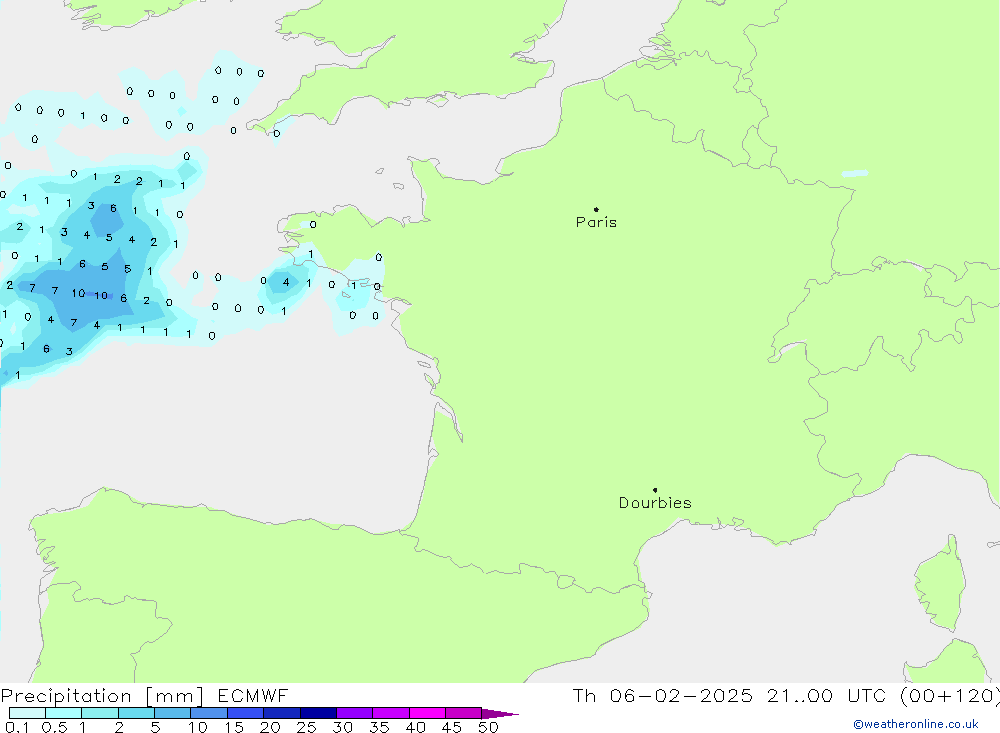Click the 35 legend scale label
The width and height of the screenshot is (1000, 733).
pyautogui.click(x=379, y=727)
